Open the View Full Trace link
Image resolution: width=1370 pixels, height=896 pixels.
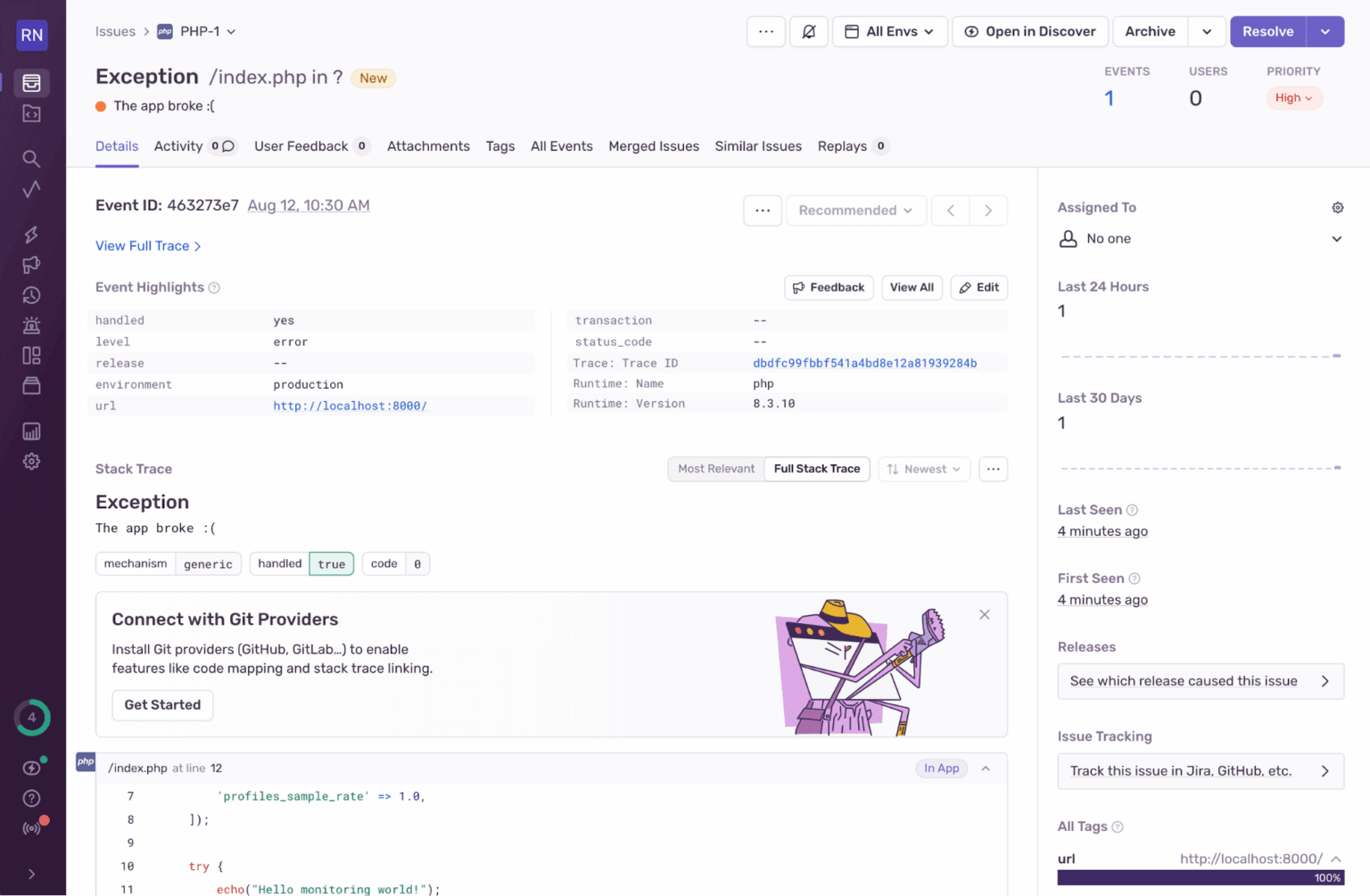143,246
